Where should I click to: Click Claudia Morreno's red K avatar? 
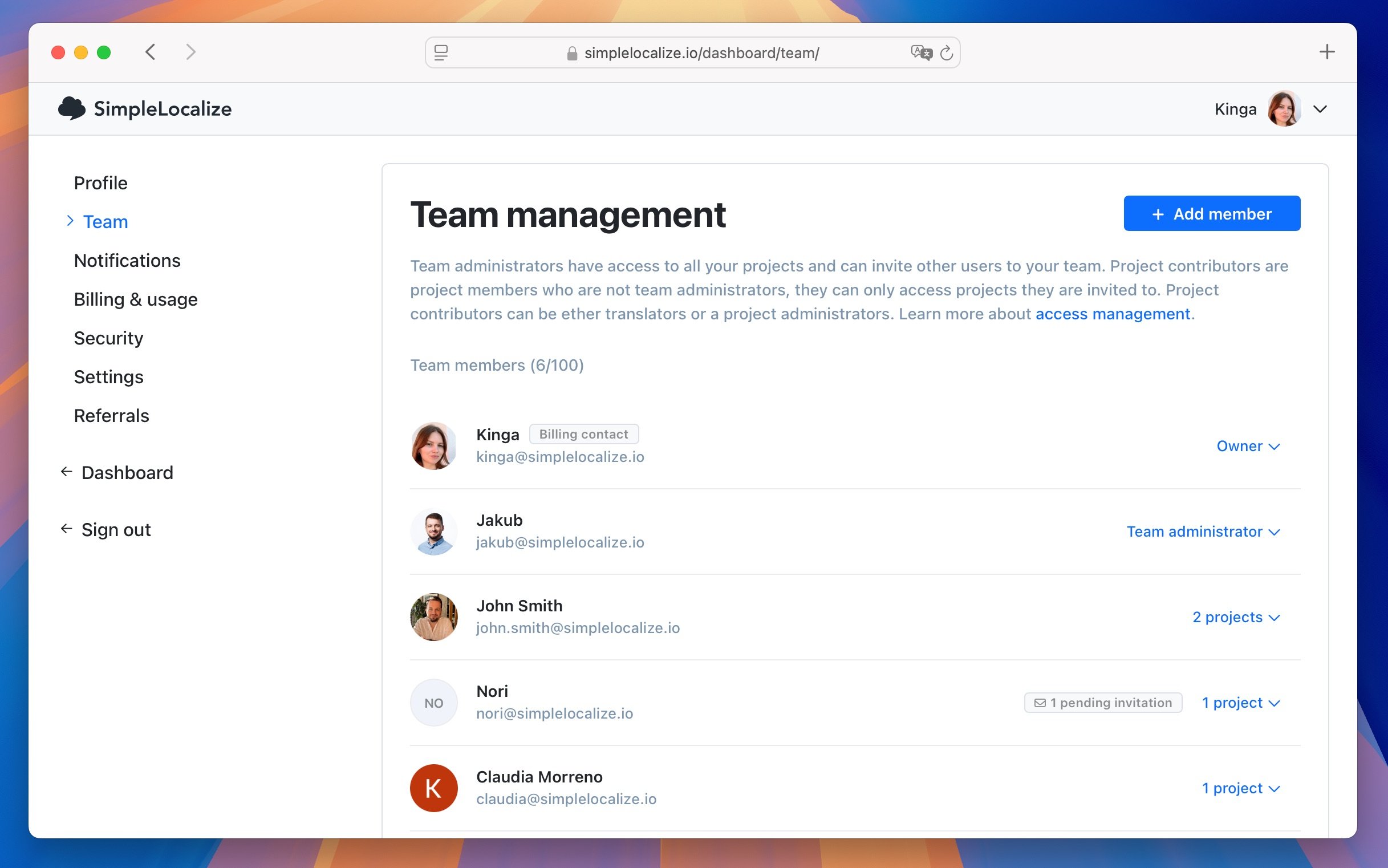coord(433,788)
